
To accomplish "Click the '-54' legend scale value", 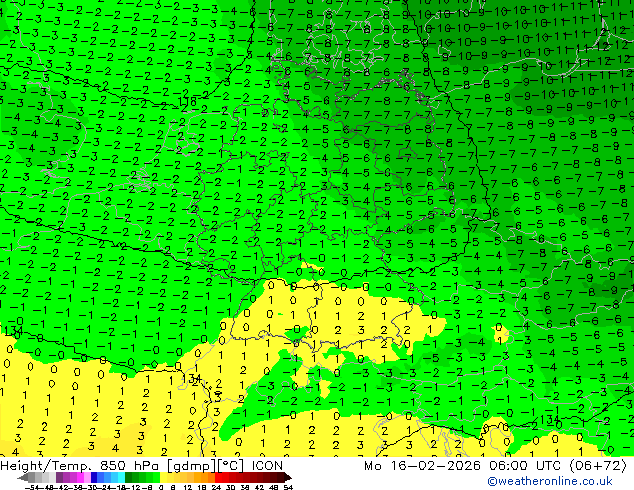I will 32,487.
